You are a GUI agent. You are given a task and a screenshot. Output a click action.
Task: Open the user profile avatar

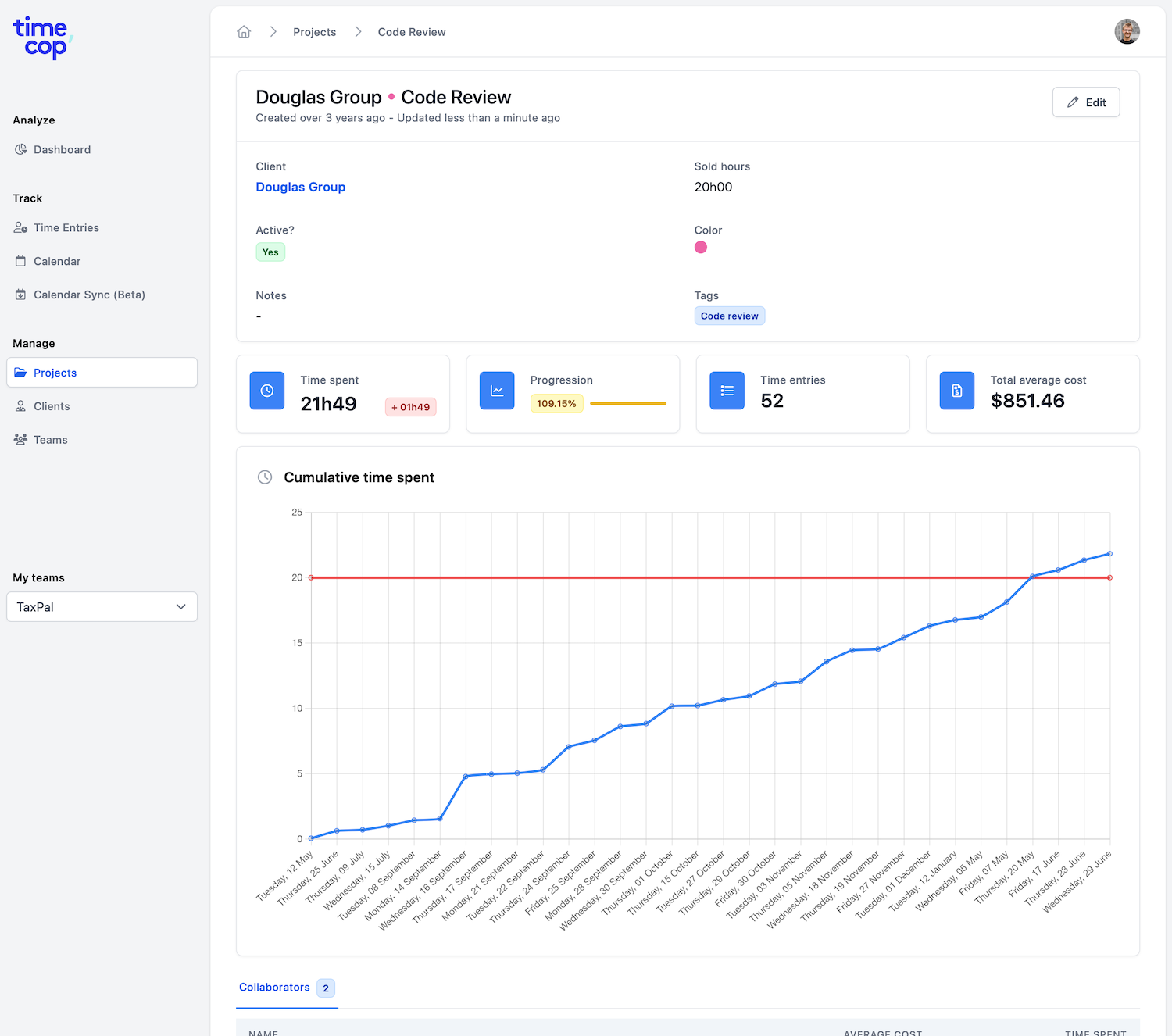(x=1127, y=32)
